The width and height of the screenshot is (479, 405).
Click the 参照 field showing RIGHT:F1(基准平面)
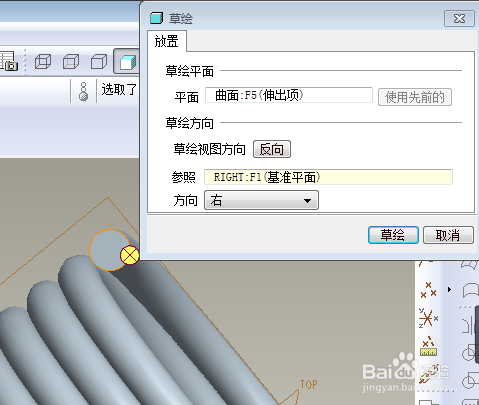328,177
